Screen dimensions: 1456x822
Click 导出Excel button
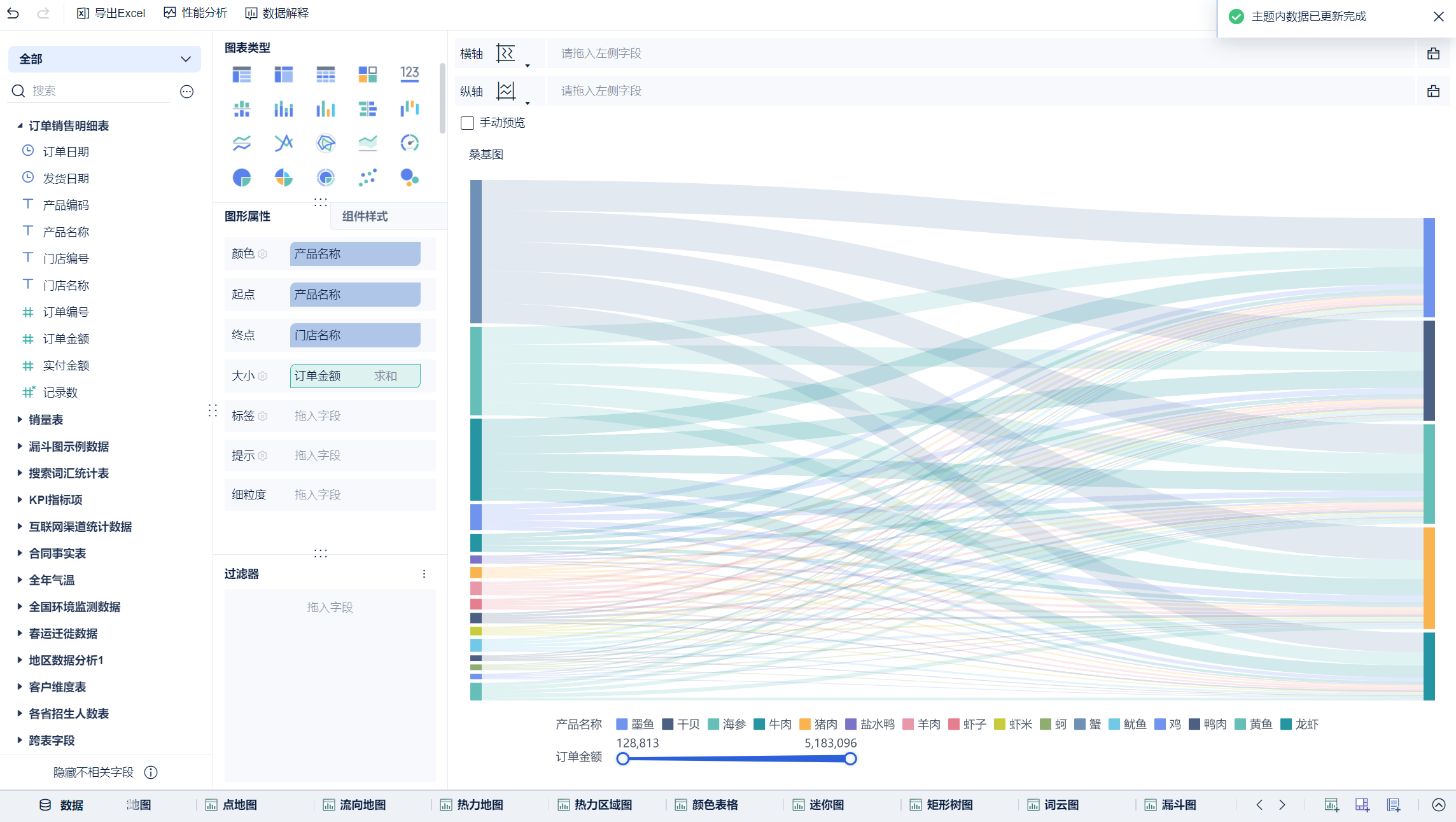(111, 13)
